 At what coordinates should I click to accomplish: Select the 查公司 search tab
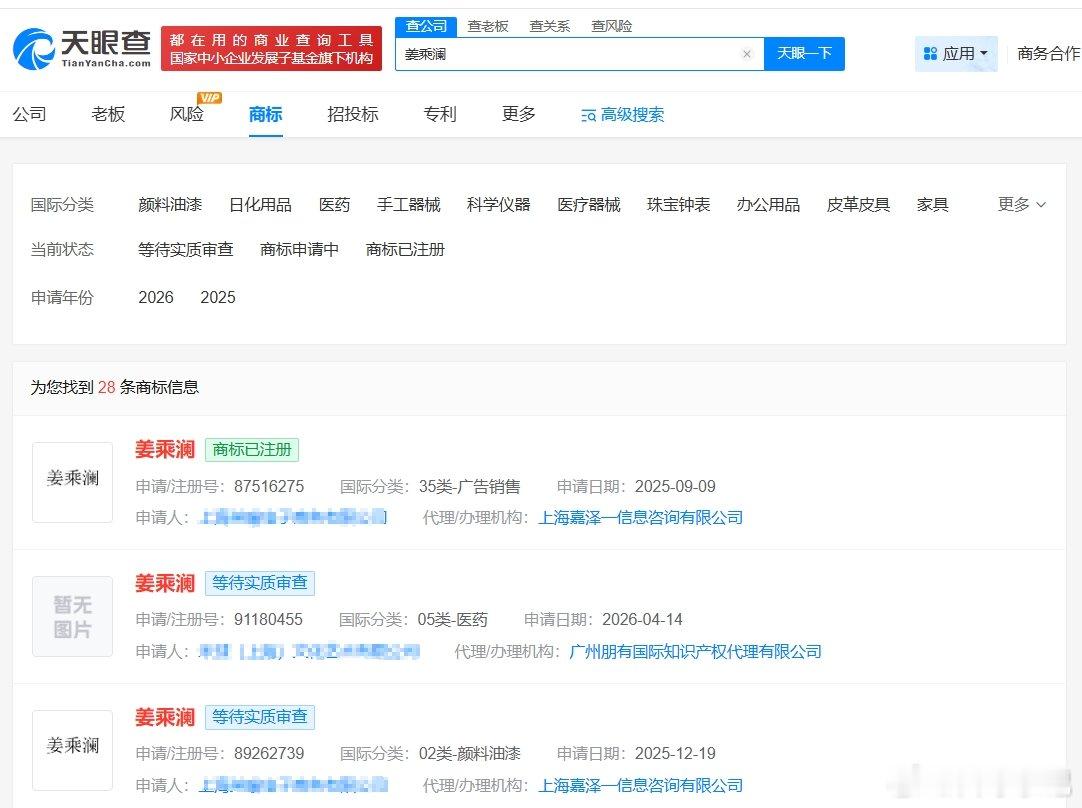coord(426,26)
